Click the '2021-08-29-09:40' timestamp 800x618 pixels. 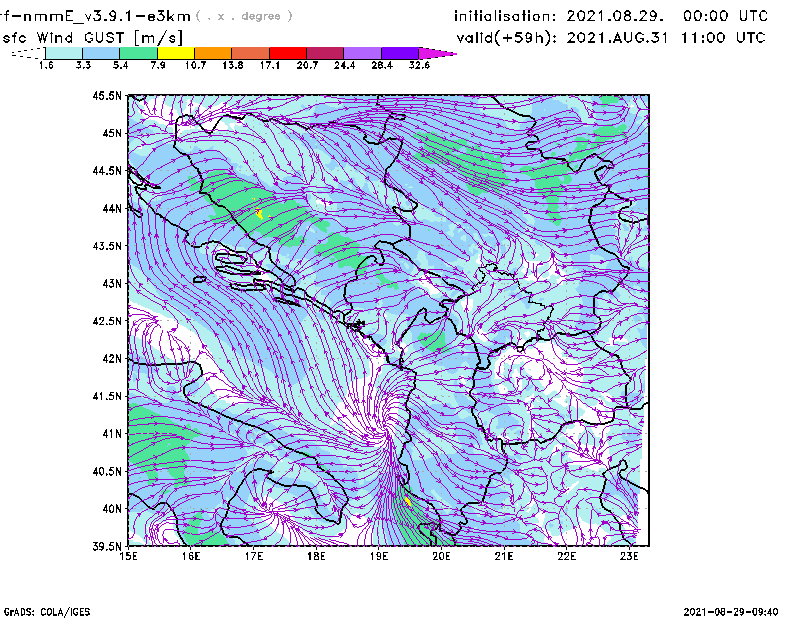point(731,612)
